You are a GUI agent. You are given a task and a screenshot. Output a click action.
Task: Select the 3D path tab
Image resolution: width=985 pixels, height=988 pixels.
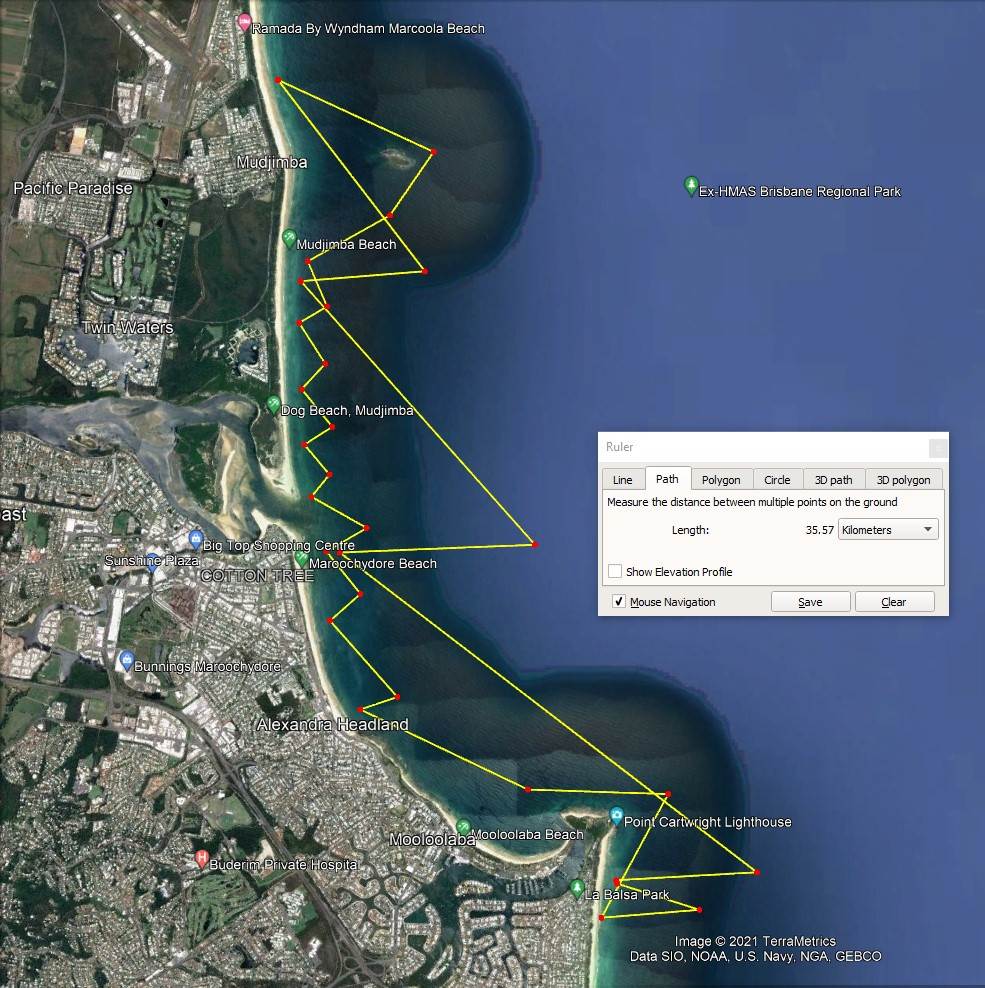tap(833, 480)
